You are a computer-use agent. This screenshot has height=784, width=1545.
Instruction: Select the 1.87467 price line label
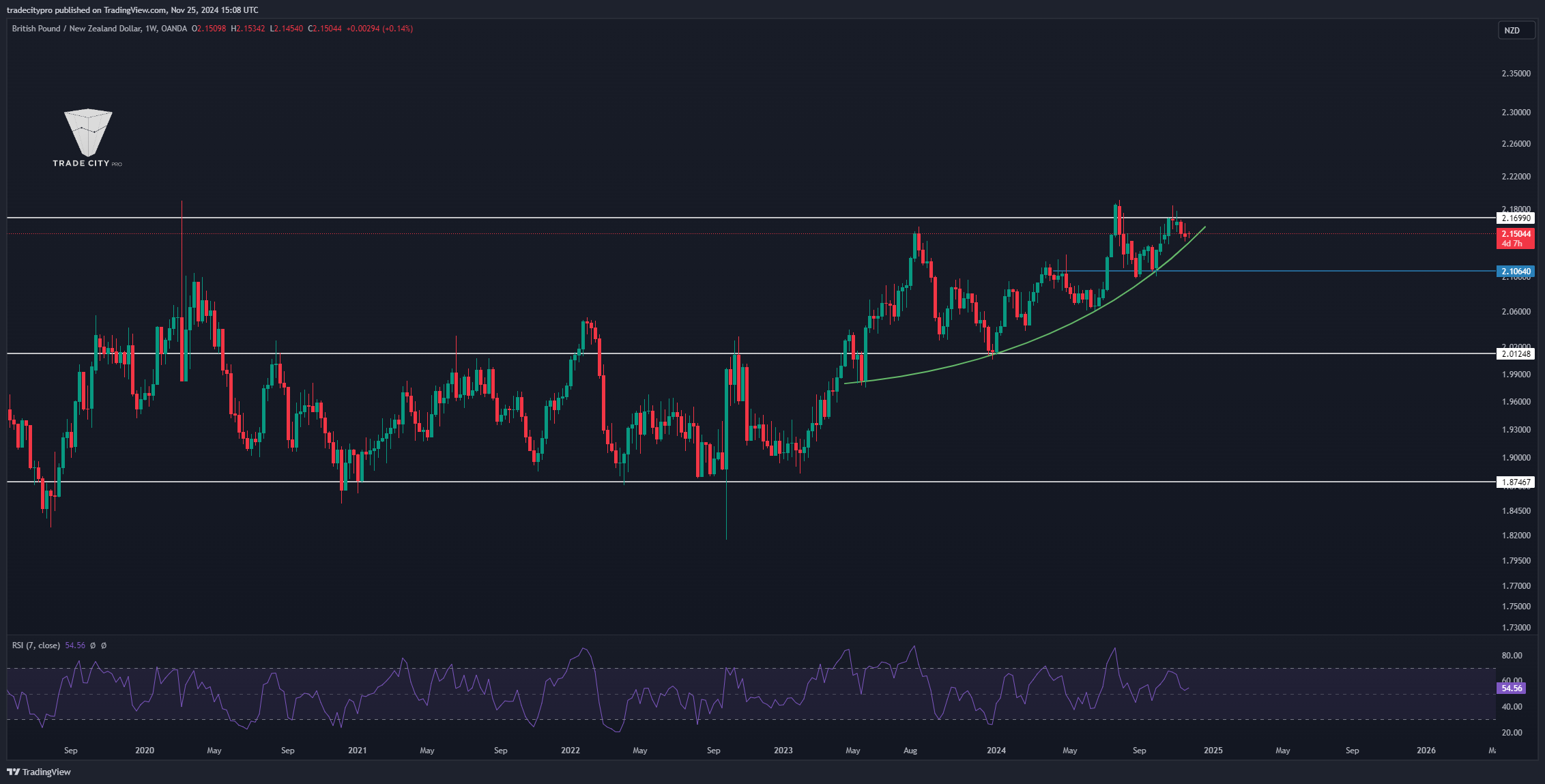click(x=1516, y=482)
